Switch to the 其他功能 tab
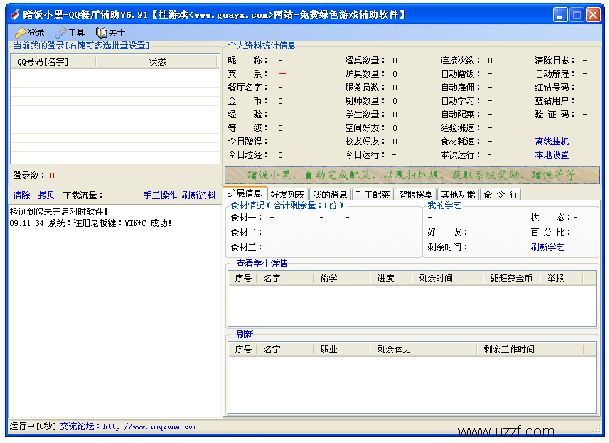 coord(458,195)
